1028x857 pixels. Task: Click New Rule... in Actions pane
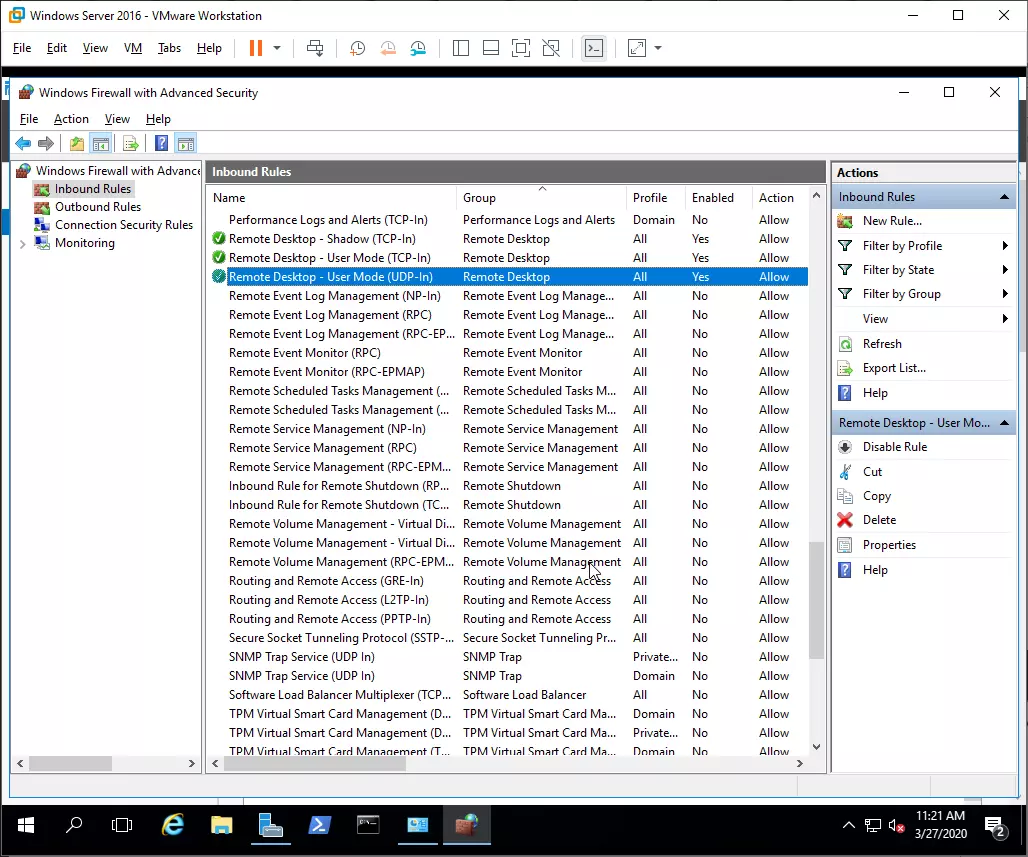pyautogui.click(x=892, y=221)
